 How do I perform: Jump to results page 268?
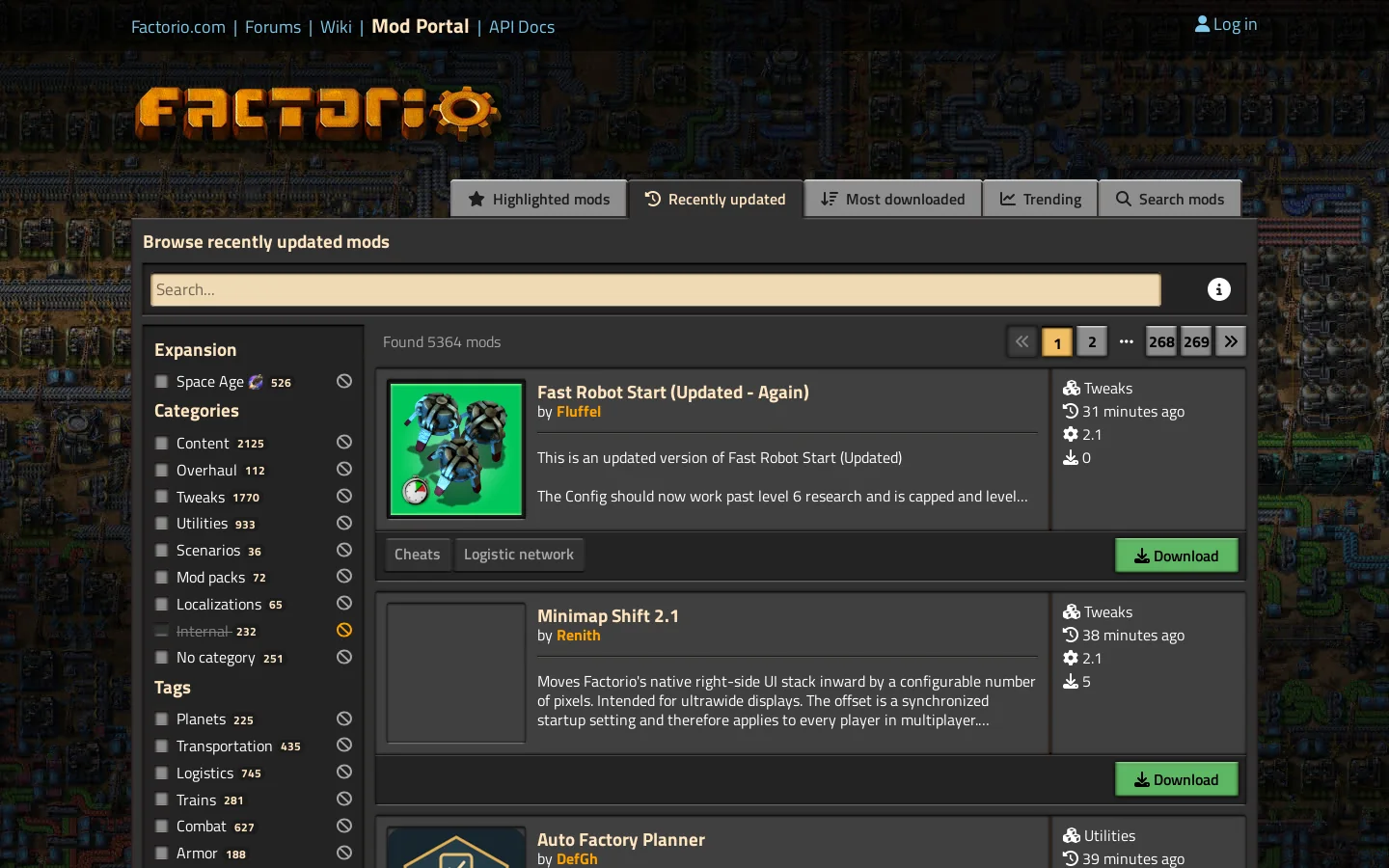coord(1161,341)
